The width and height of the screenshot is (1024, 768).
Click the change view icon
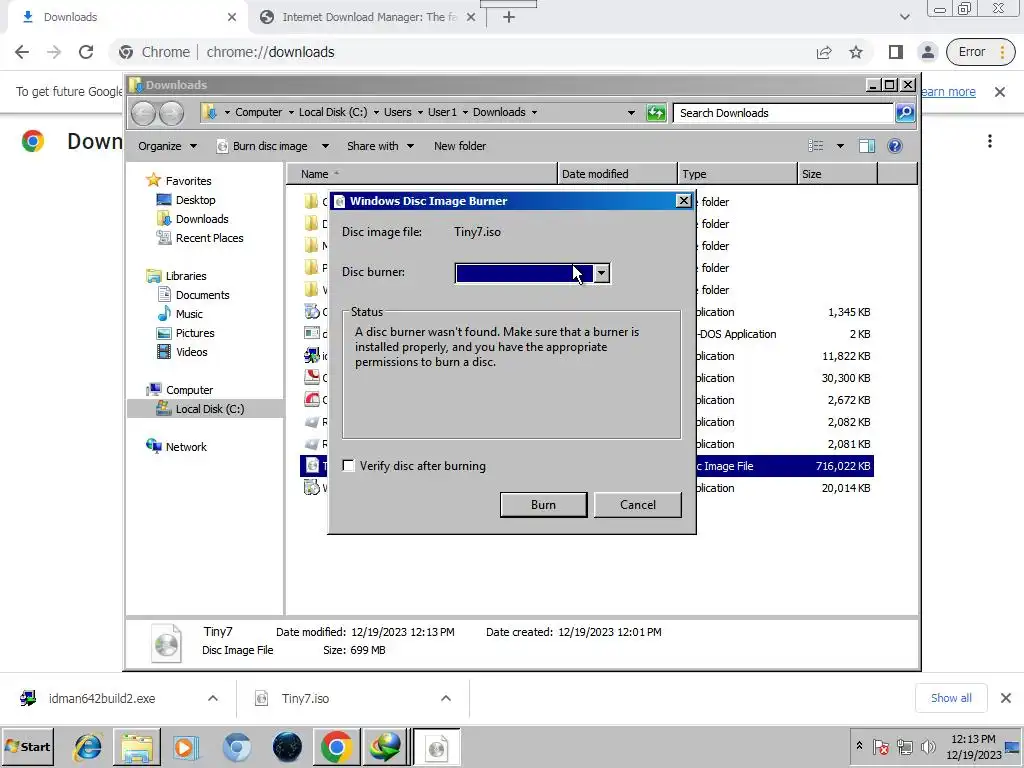816,146
